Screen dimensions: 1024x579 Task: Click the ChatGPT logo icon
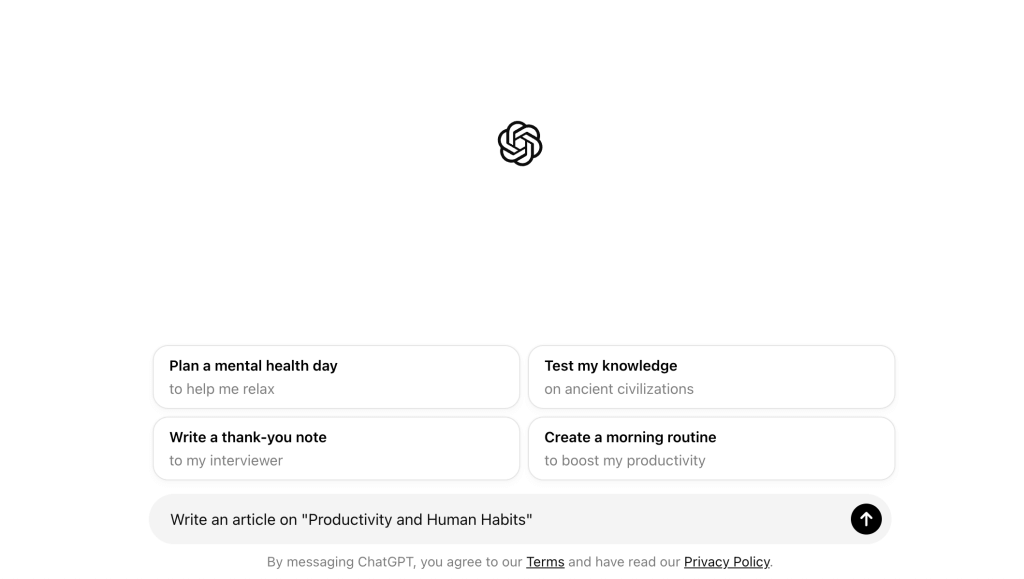tap(520, 143)
